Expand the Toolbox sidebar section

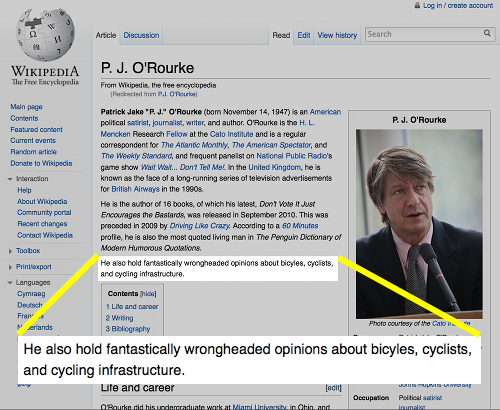coord(10,251)
